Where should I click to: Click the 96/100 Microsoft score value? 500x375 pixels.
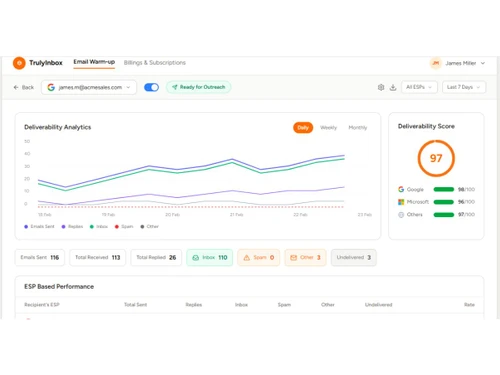pos(466,202)
